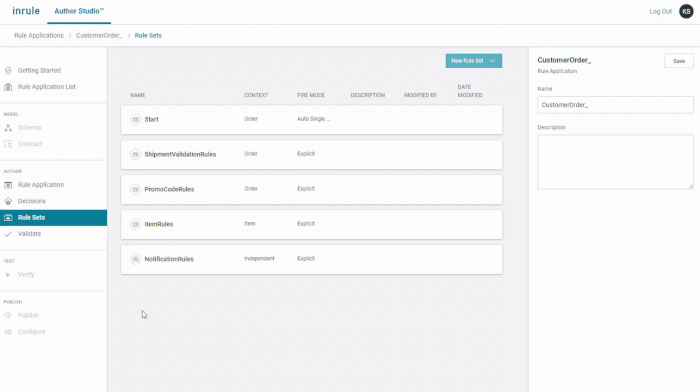Click the Configure sidebar label
700x392 pixels.
point(31,332)
